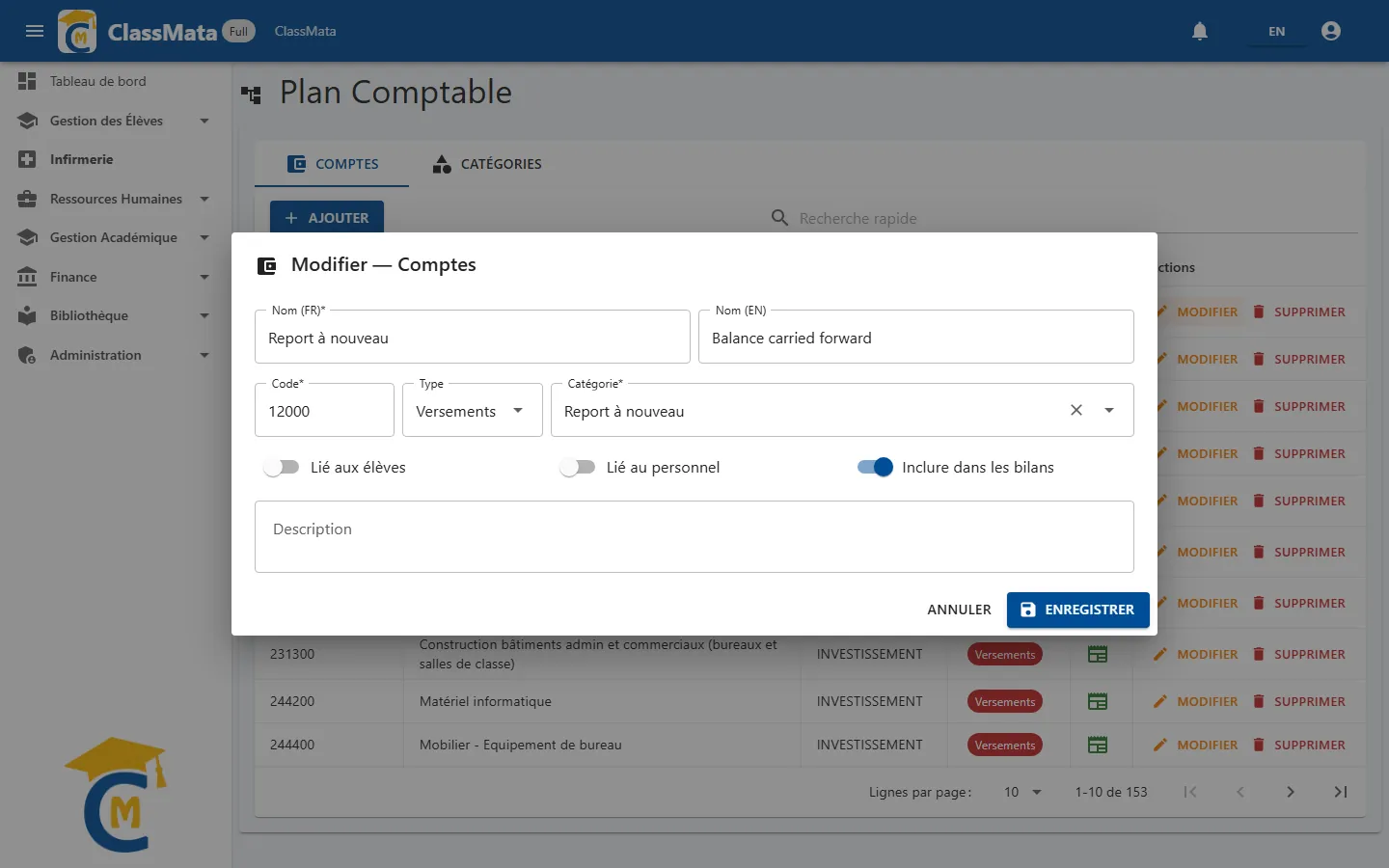Click the table icon in the Matériel informatique row
The height and width of the screenshot is (868, 1389).
(1098, 701)
